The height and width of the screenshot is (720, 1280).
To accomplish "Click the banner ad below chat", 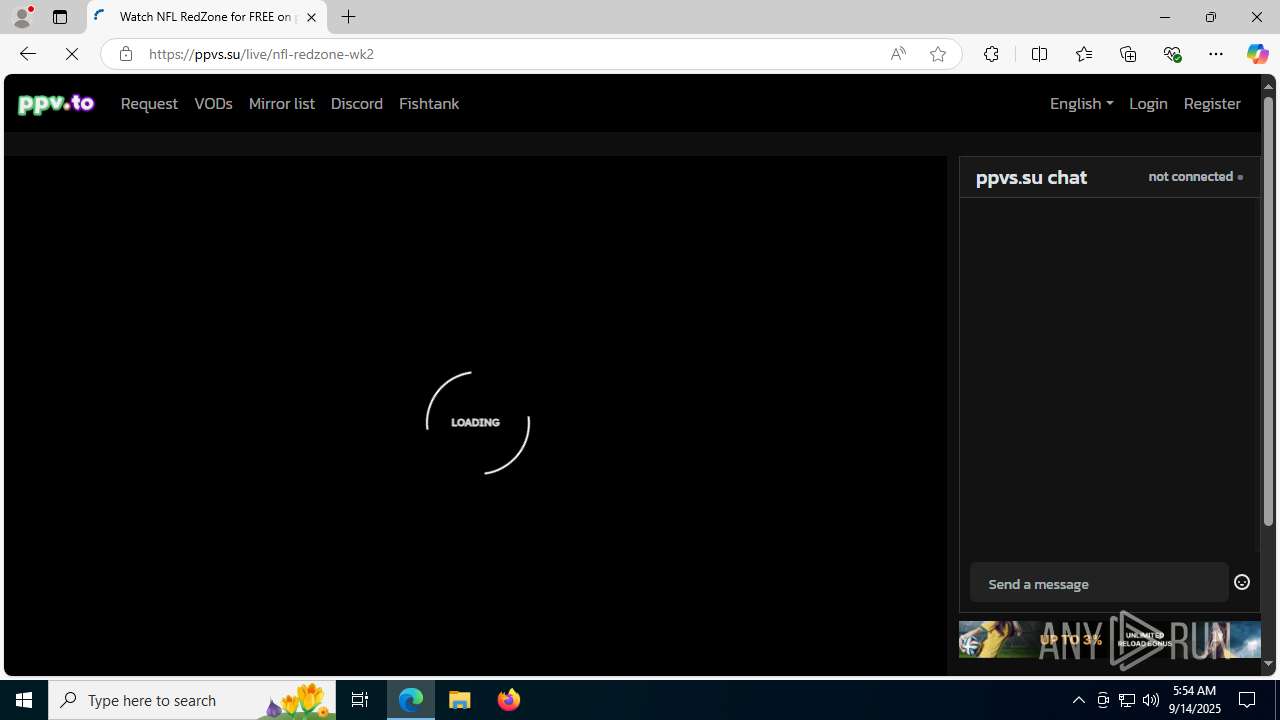I will (1109, 640).
